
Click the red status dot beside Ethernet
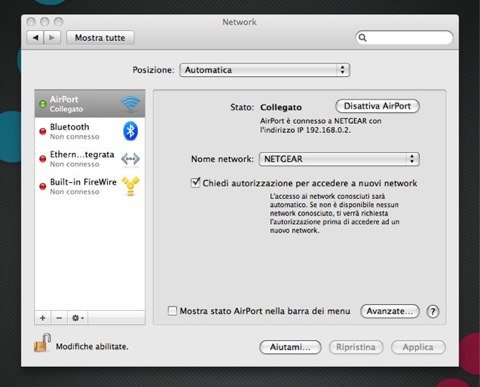point(43,159)
